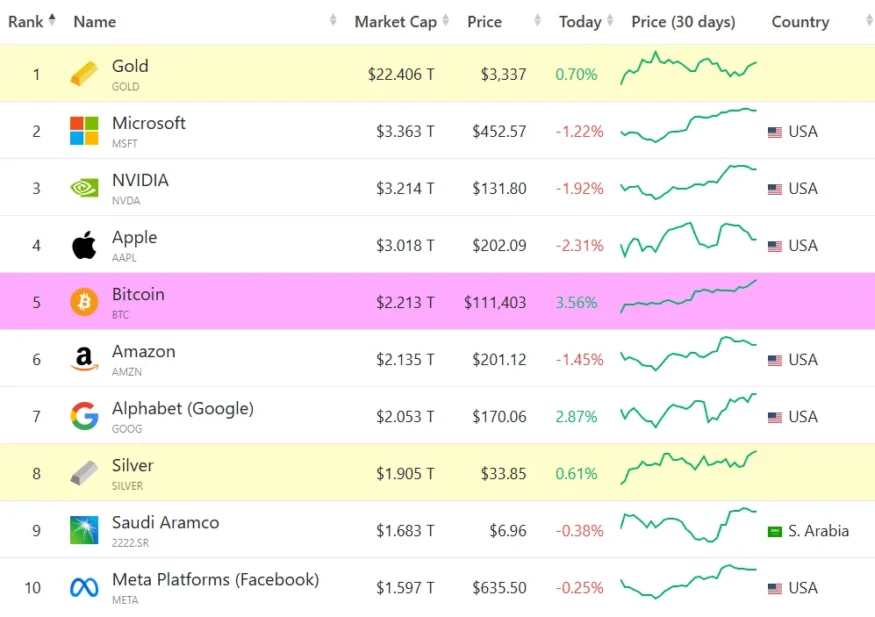Viewport: 875px width, 617px height.
Task: View Gold 30-day price chart
Action: [x=688, y=68]
